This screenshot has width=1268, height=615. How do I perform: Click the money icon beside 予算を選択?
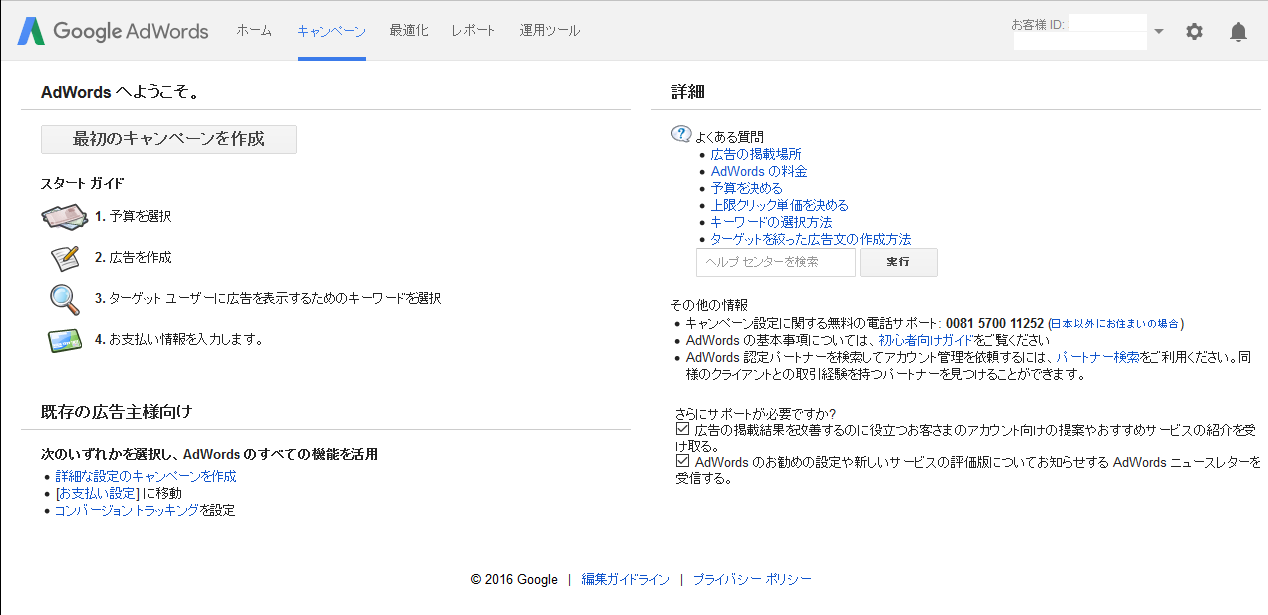pyautogui.click(x=65, y=217)
